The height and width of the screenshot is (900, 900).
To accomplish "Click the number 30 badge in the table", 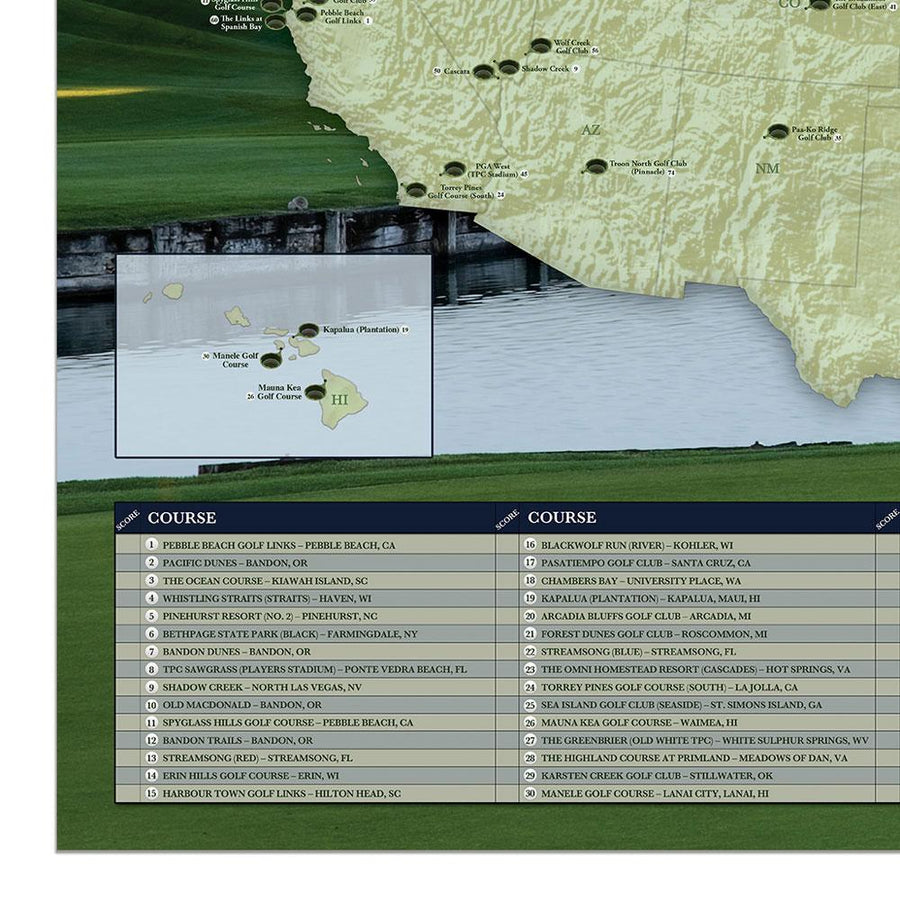I will pos(530,793).
